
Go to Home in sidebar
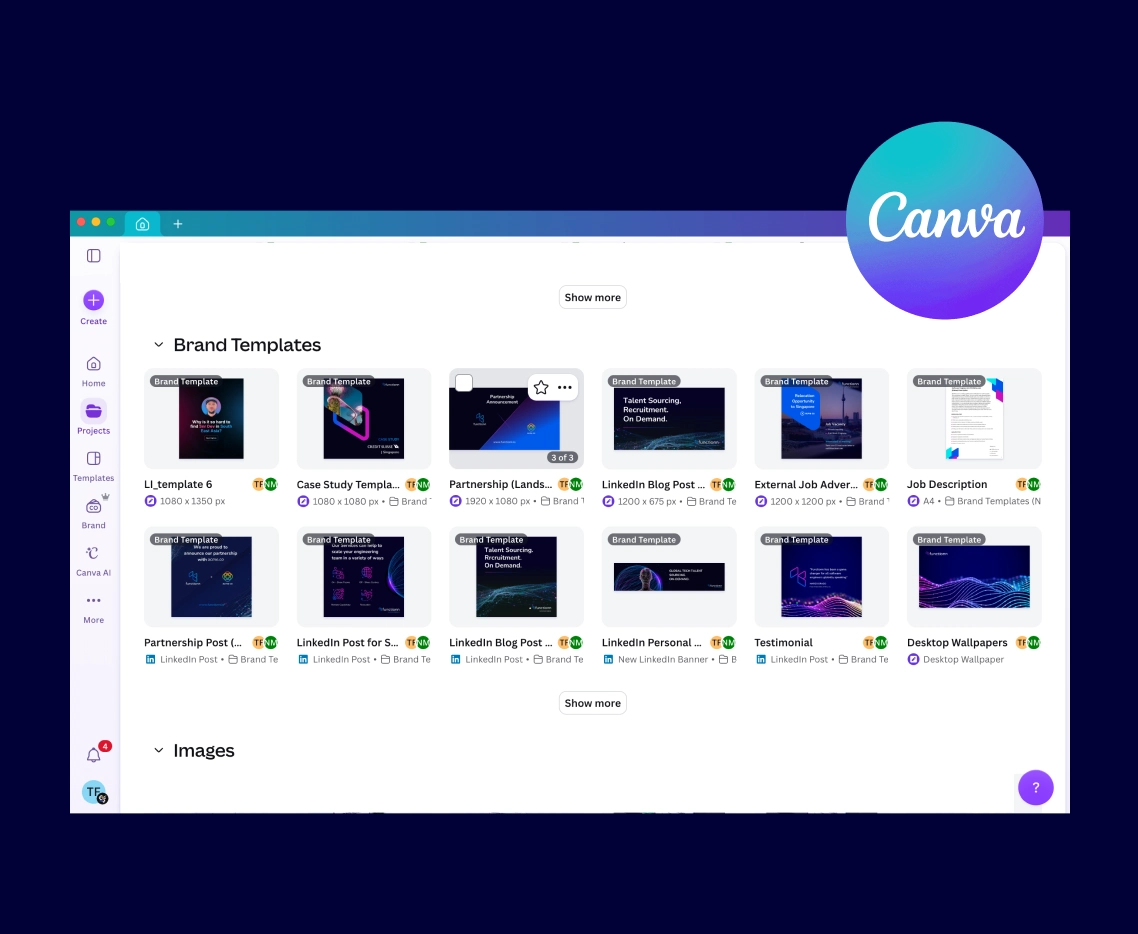tap(94, 371)
